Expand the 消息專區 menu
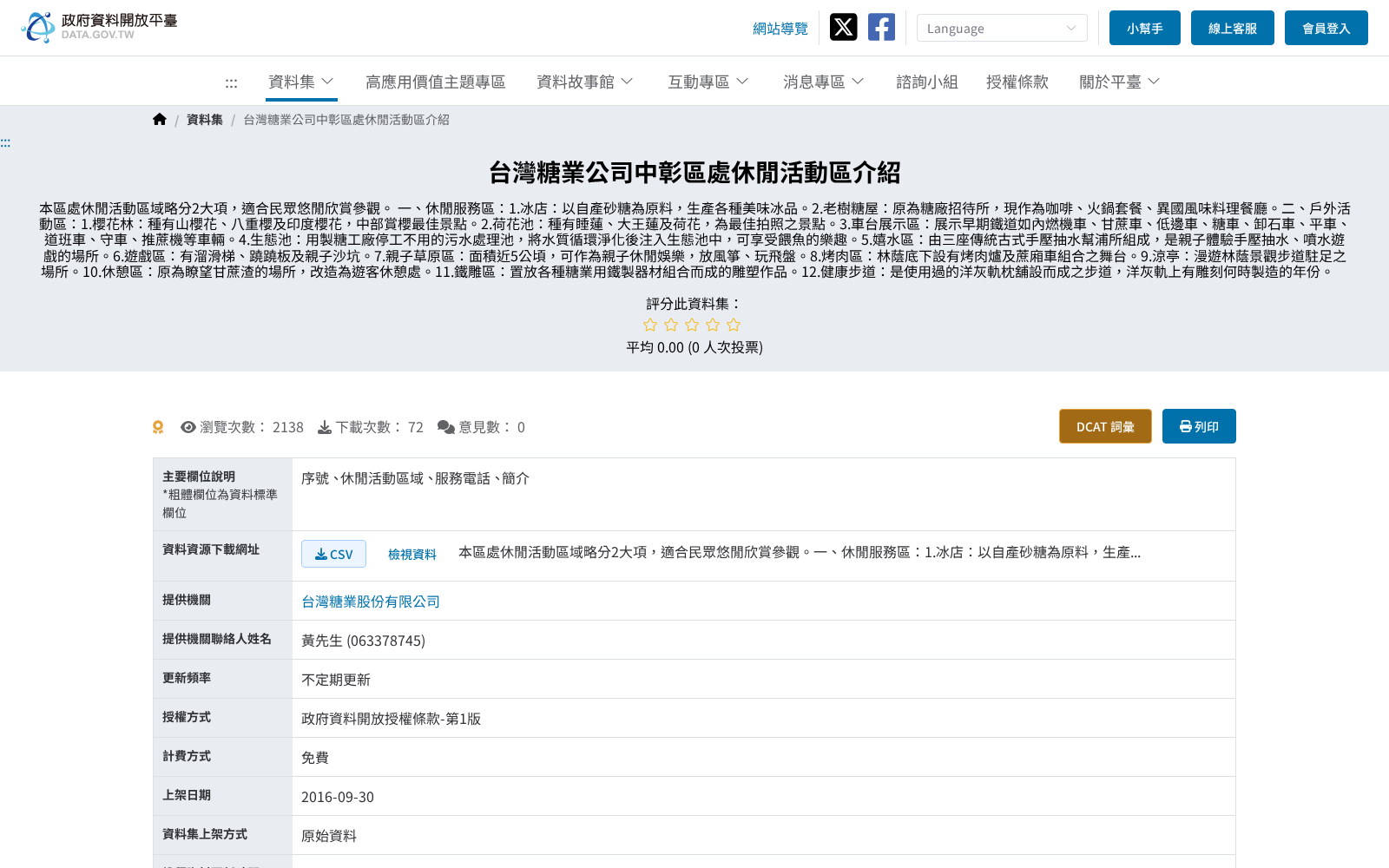This screenshot has width=1389, height=868. (824, 82)
